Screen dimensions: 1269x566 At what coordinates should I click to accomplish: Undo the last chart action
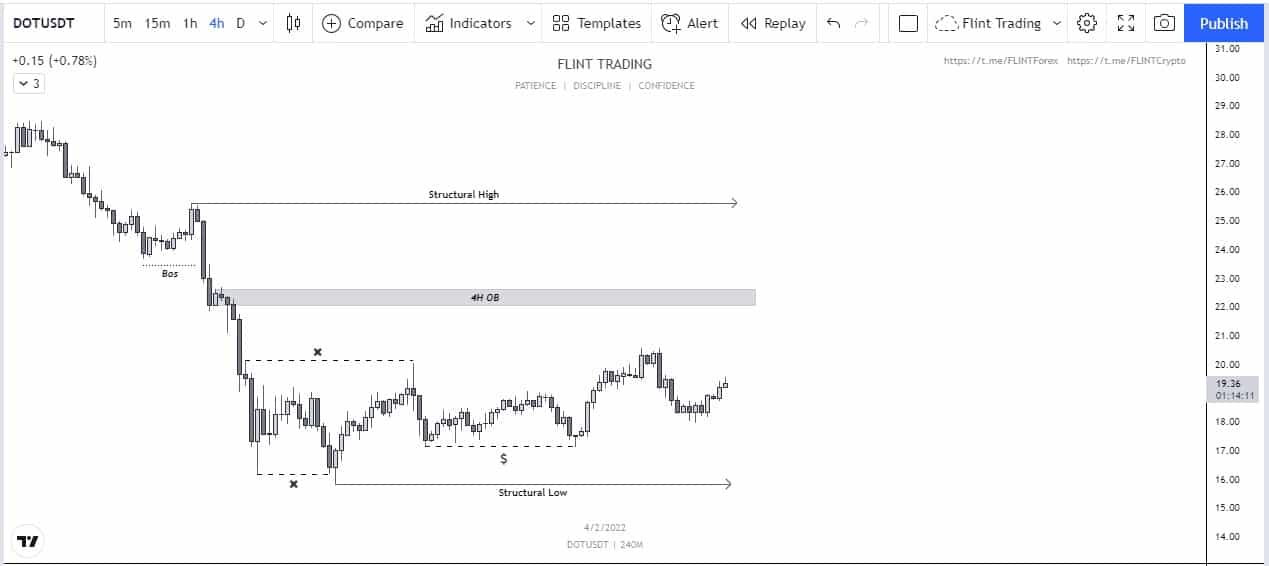[x=833, y=23]
